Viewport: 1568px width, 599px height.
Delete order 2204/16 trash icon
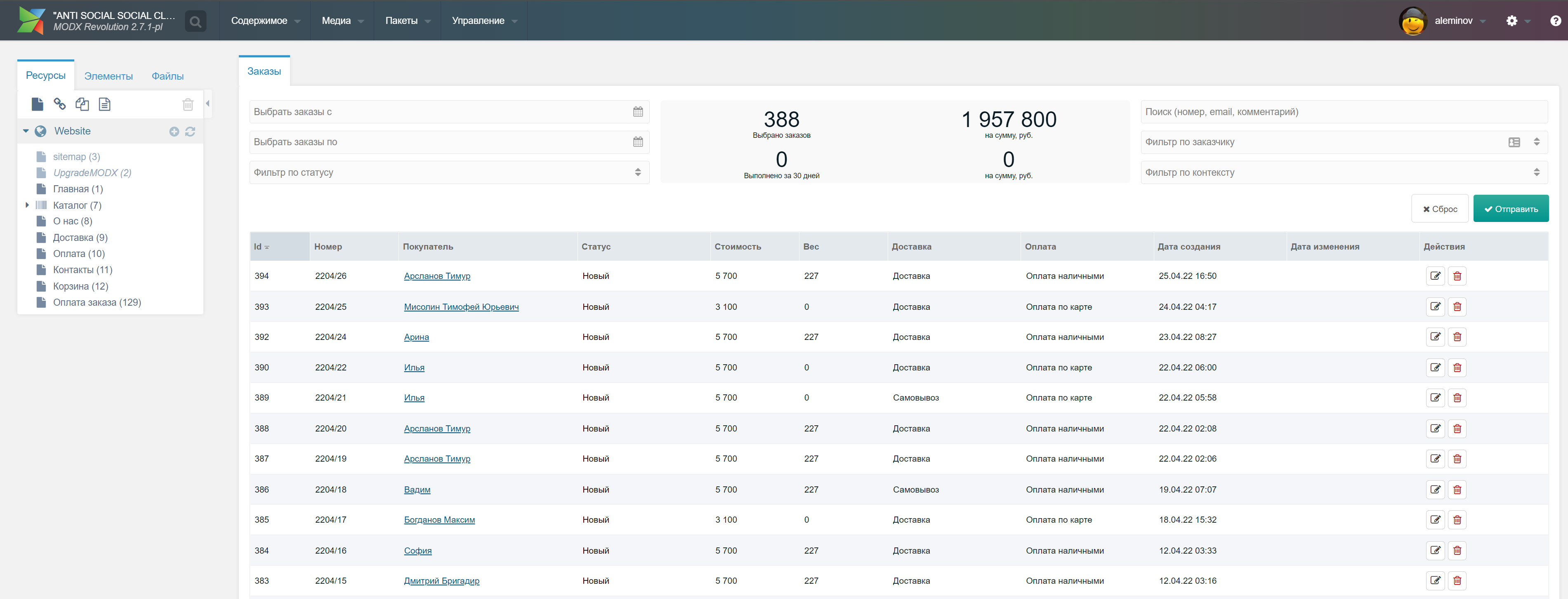pos(1457,550)
